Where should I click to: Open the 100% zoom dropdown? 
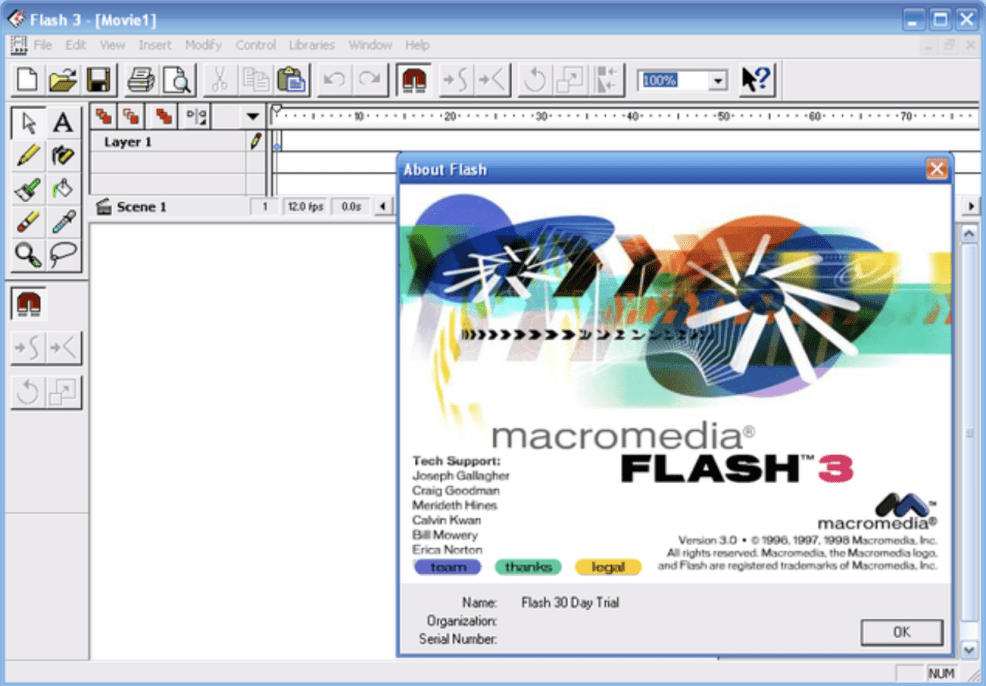click(717, 81)
